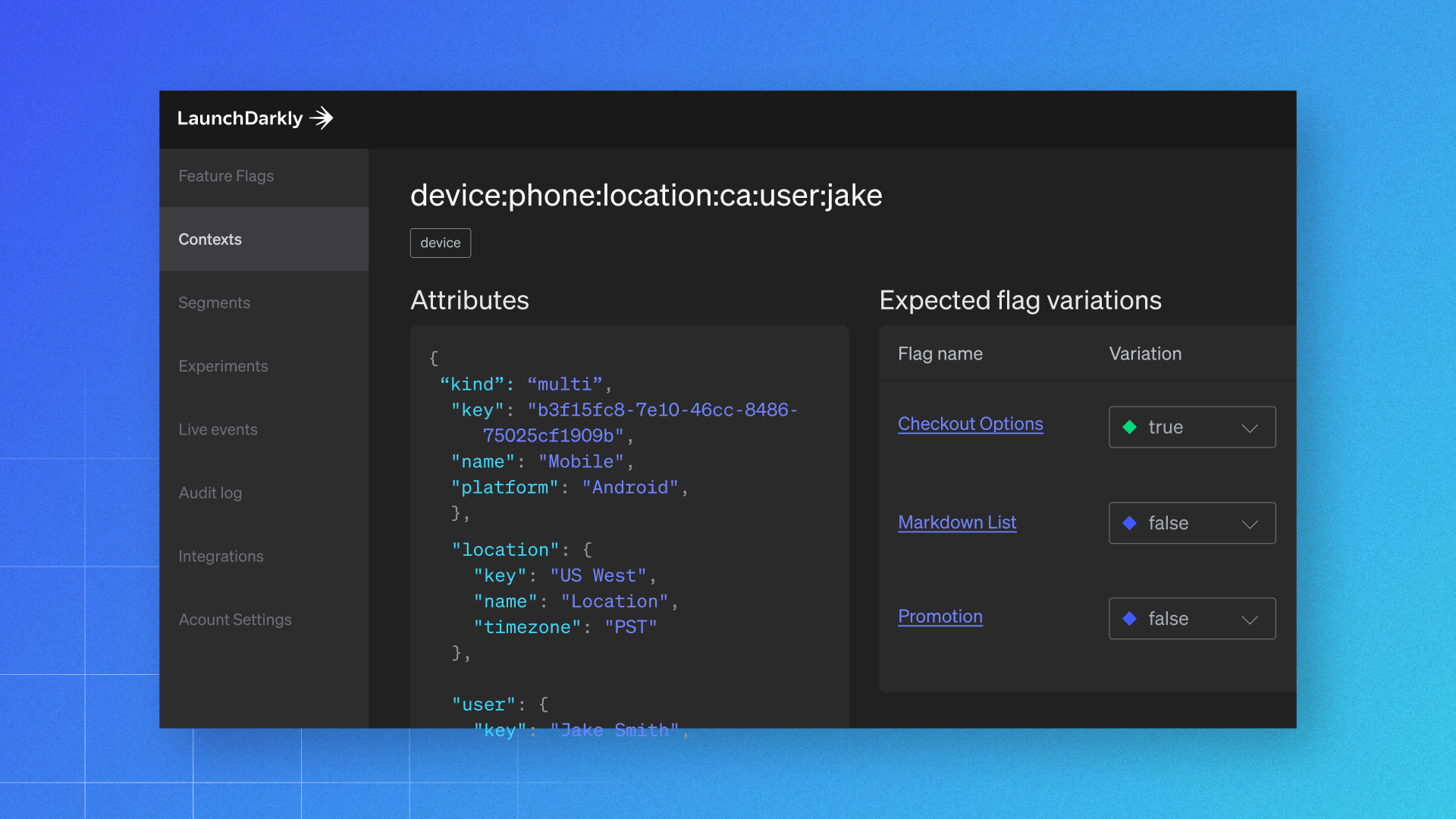Open Feature Flags in the sidebar

tap(226, 176)
